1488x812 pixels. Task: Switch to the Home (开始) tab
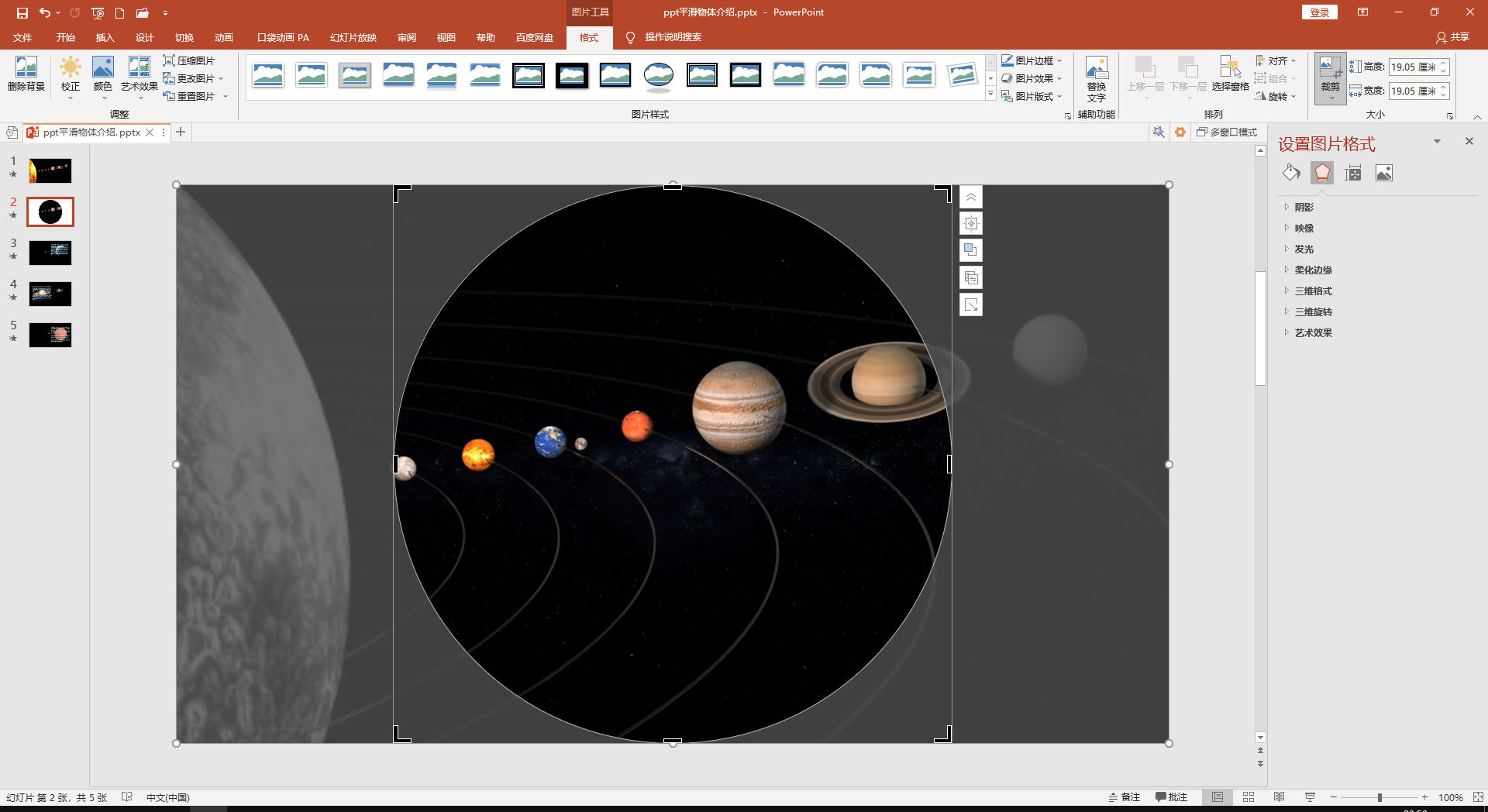coord(65,37)
